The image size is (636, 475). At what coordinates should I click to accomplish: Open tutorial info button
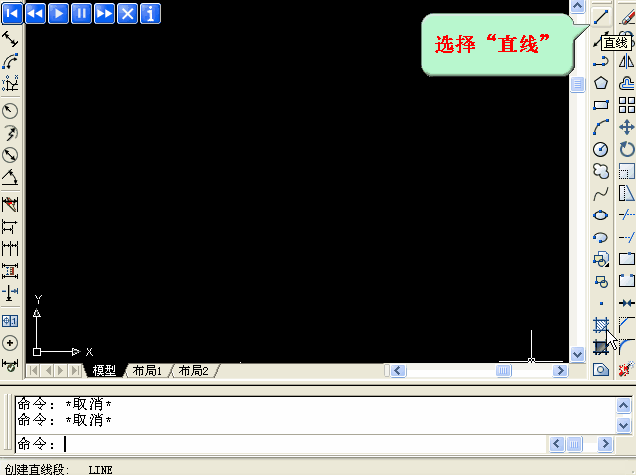[150, 14]
